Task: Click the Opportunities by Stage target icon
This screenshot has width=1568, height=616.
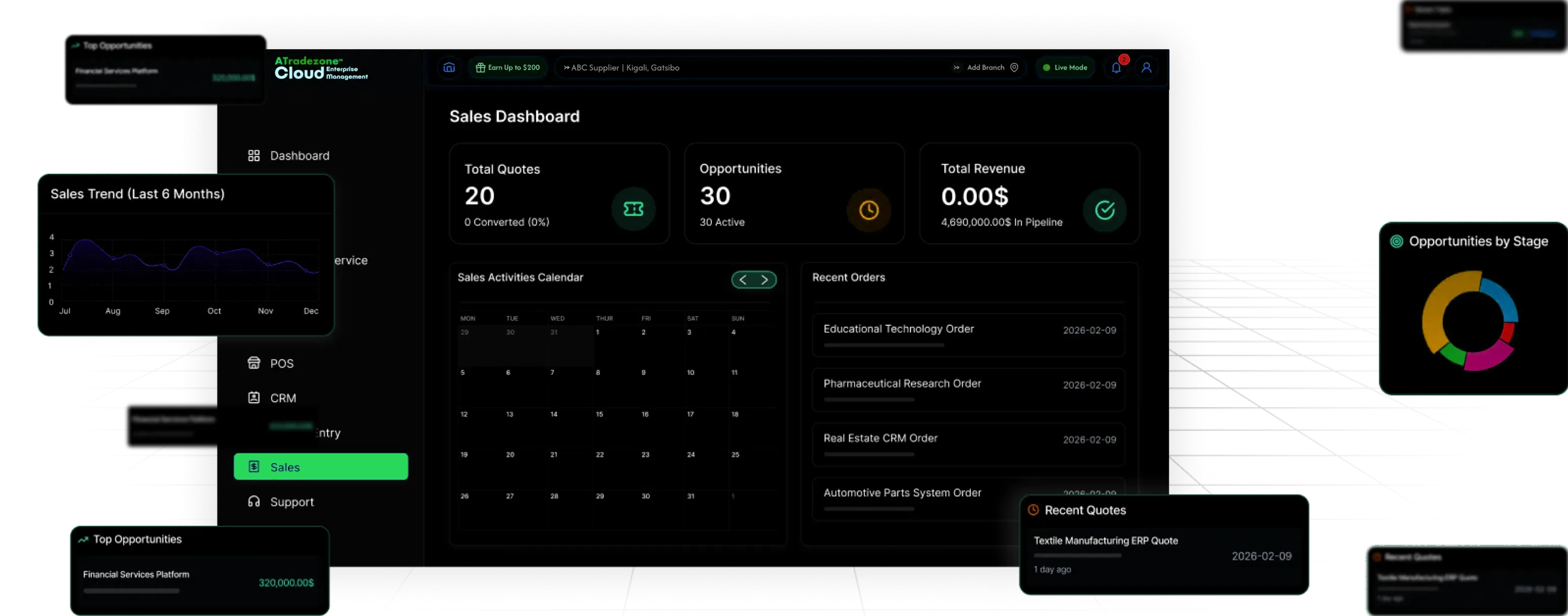Action: [x=1396, y=242]
